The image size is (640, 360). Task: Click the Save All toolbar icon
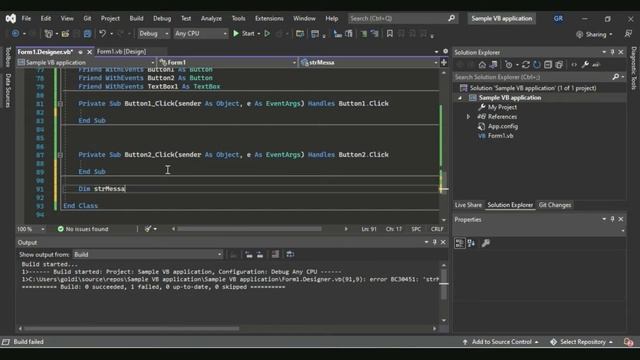[87, 34]
